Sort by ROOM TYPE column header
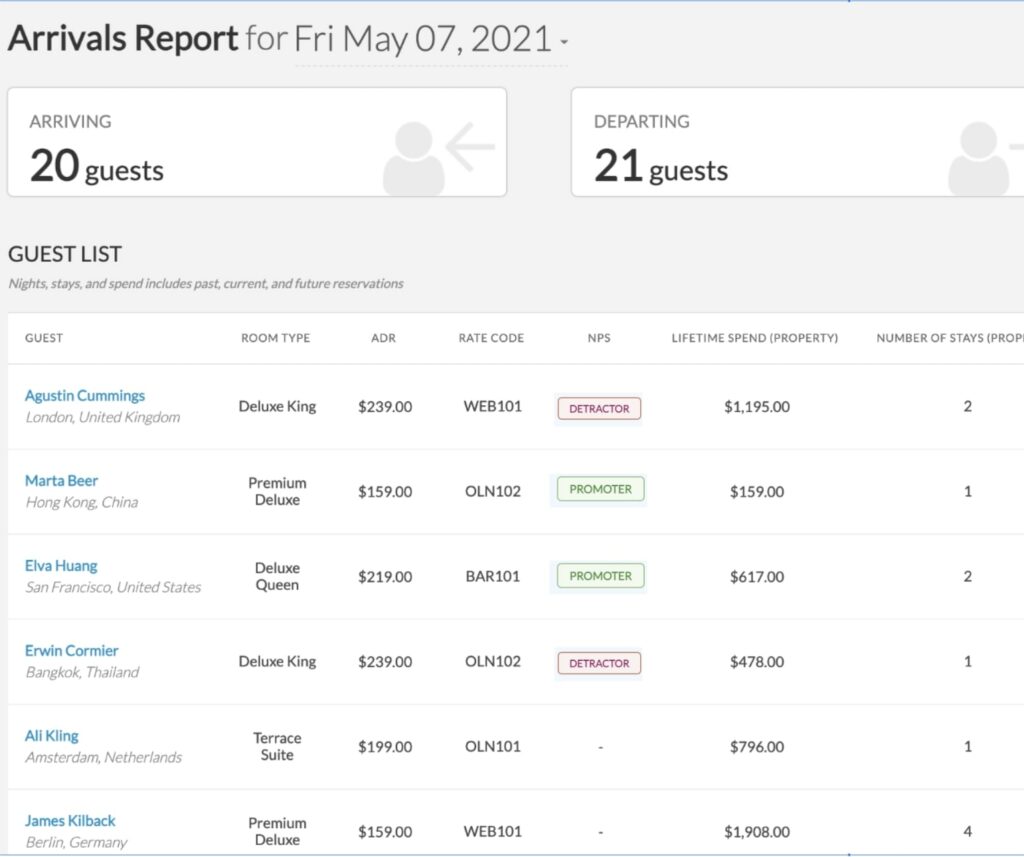This screenshot has height=857, width=1024. [x=276, y=338]
